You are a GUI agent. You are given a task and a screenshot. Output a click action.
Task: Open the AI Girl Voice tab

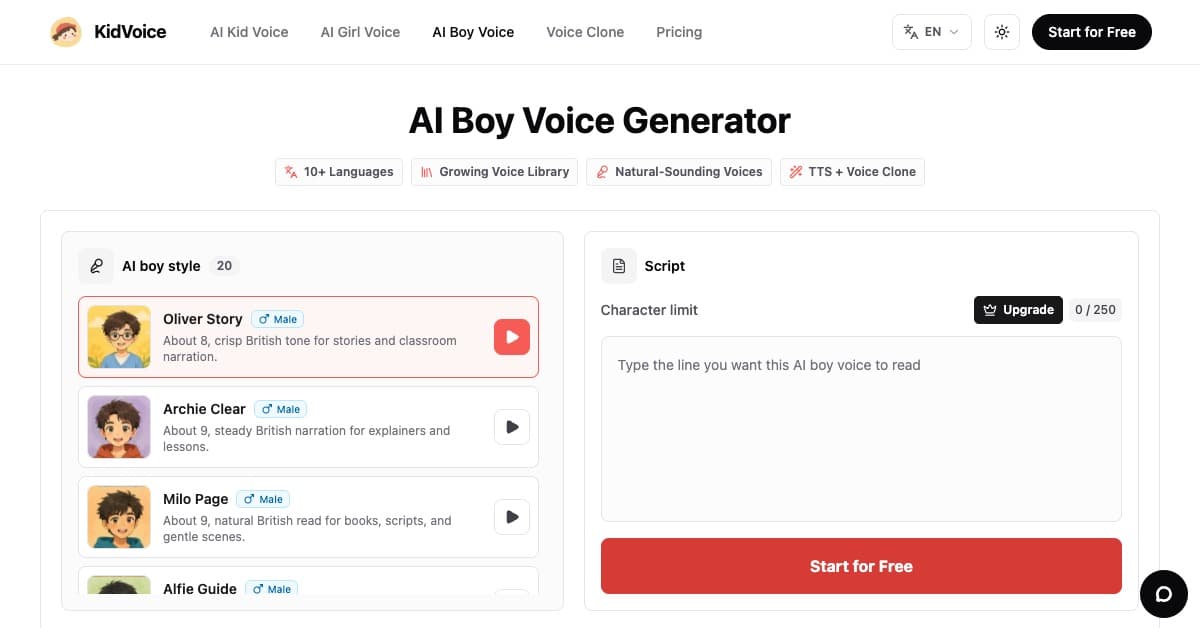click(360, 32)
